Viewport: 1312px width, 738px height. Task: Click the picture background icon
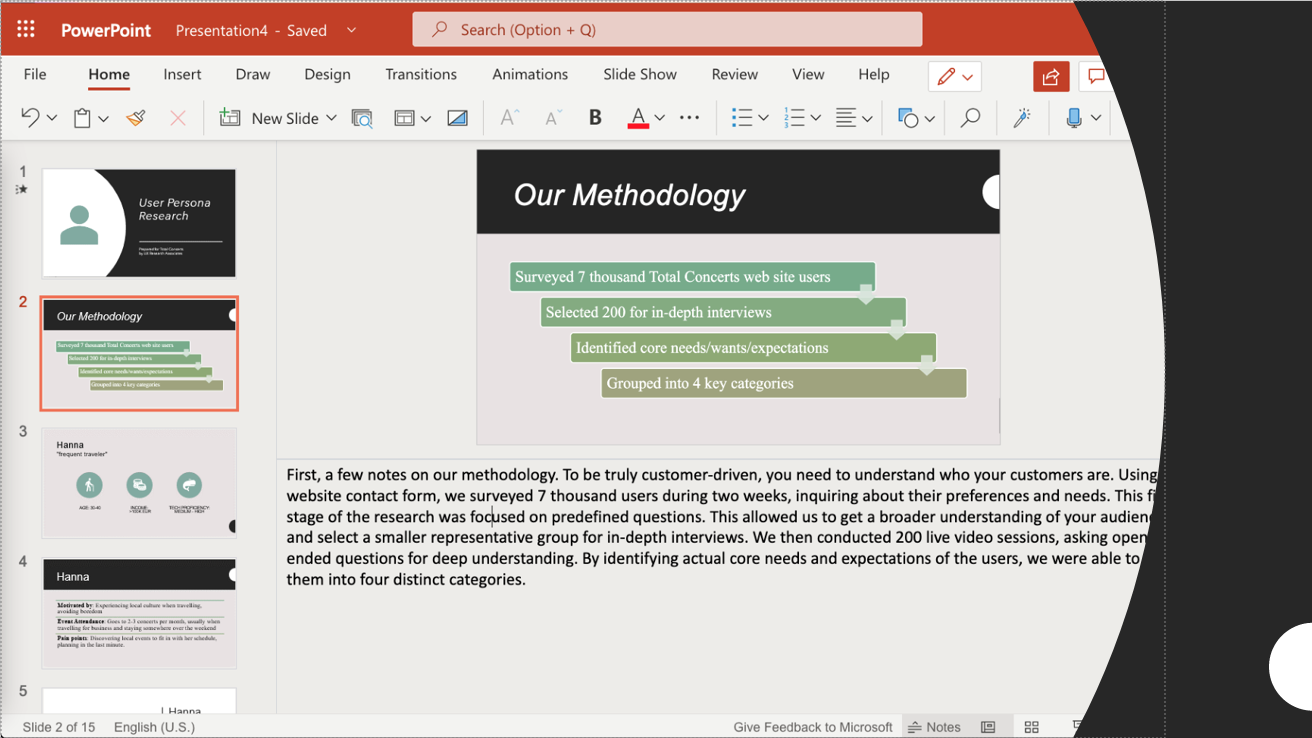pyautogui.click(x=457, y=118)
